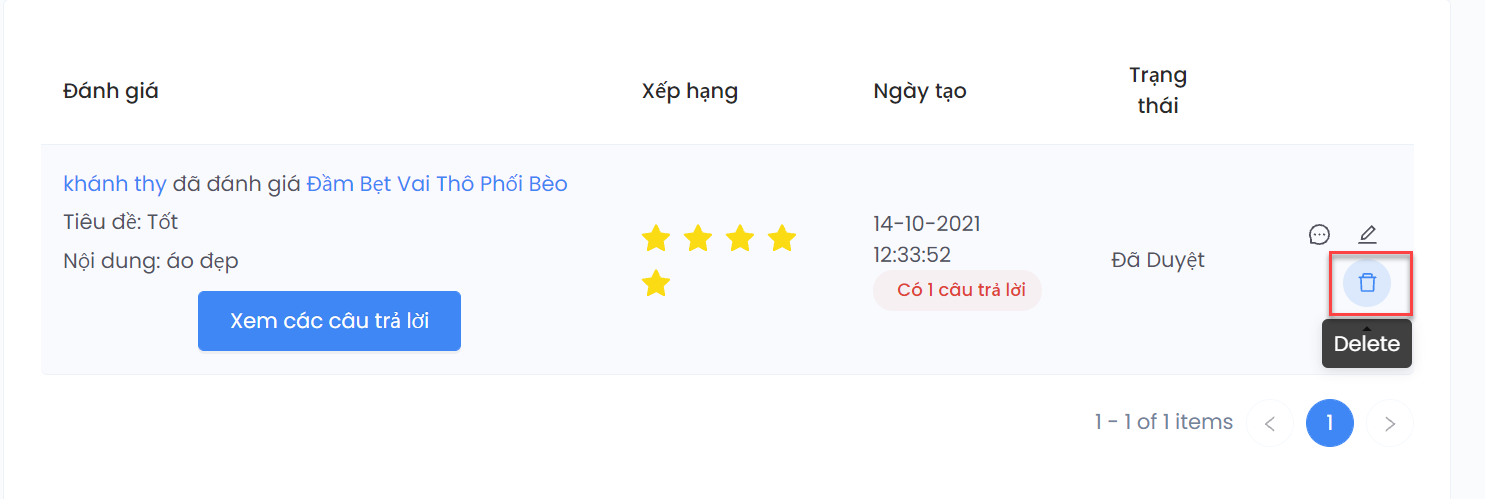Open the "Xem các câu trả lời" button

(329, 321)
